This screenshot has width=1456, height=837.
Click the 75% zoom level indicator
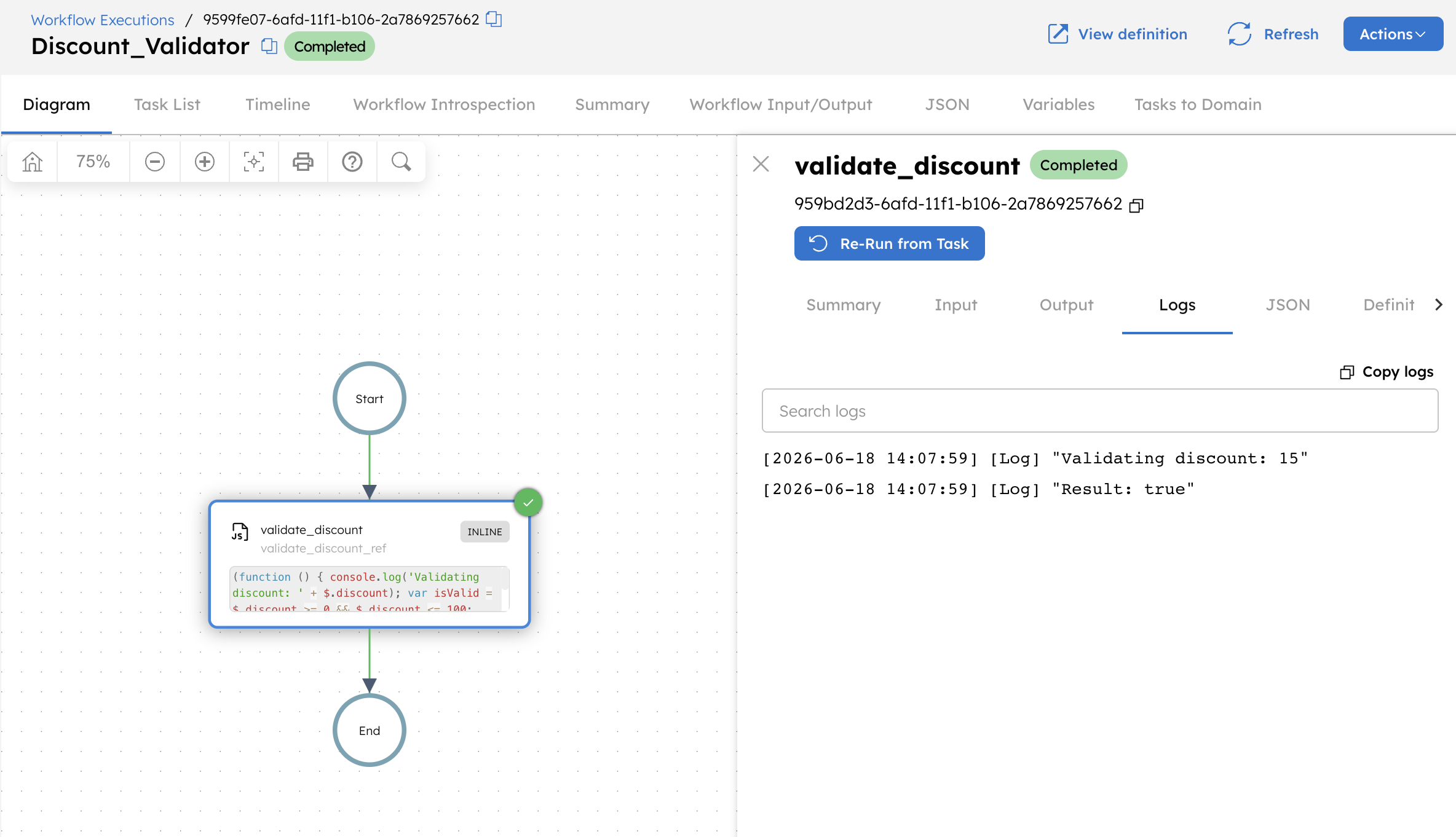(x=93, y=162)
